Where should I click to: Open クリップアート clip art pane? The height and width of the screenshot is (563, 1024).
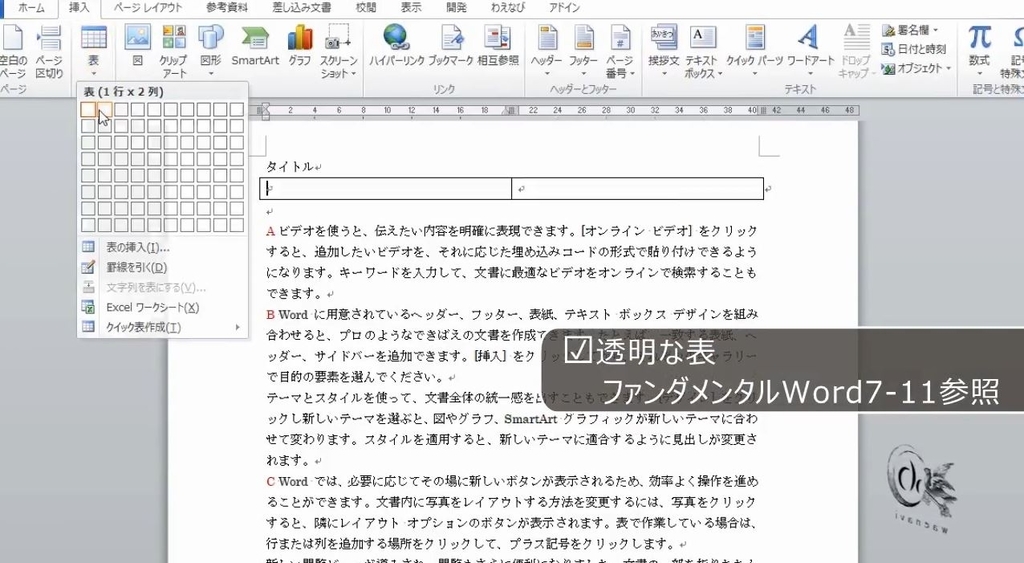pos(174,51)
